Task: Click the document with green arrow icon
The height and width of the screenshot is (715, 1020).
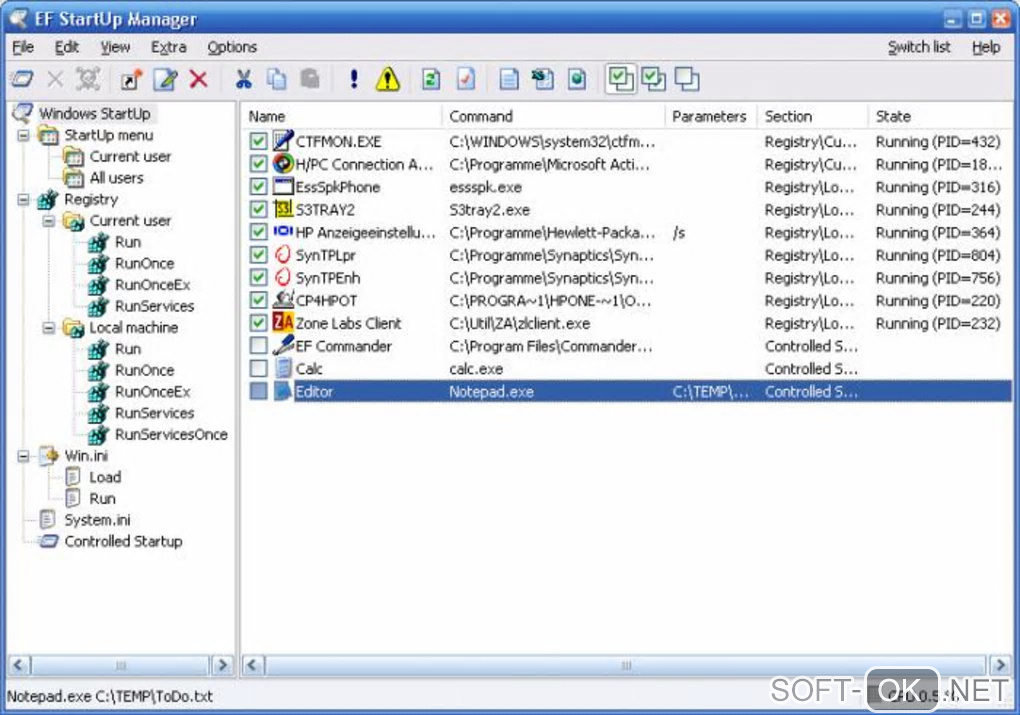Action: (x=543, y=79)
